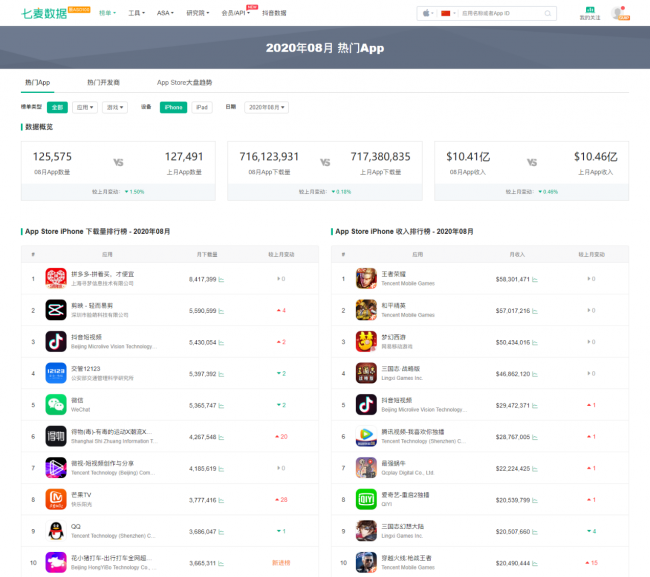Click the WeChat green app icon
This screenshot has width=650, height=577.
click(x=56, y=405)
